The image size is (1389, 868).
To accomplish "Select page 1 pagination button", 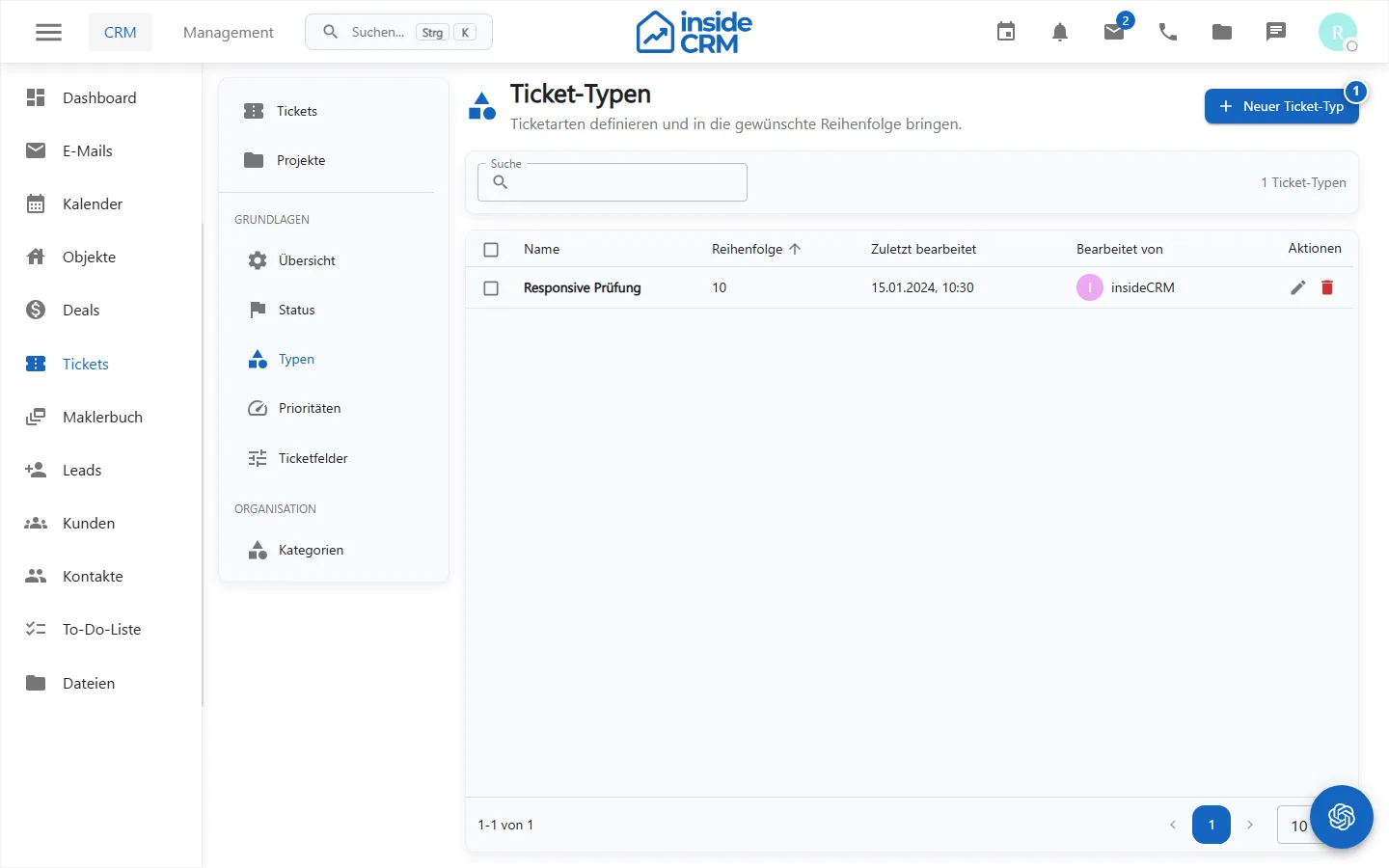I will (1212, 825).
